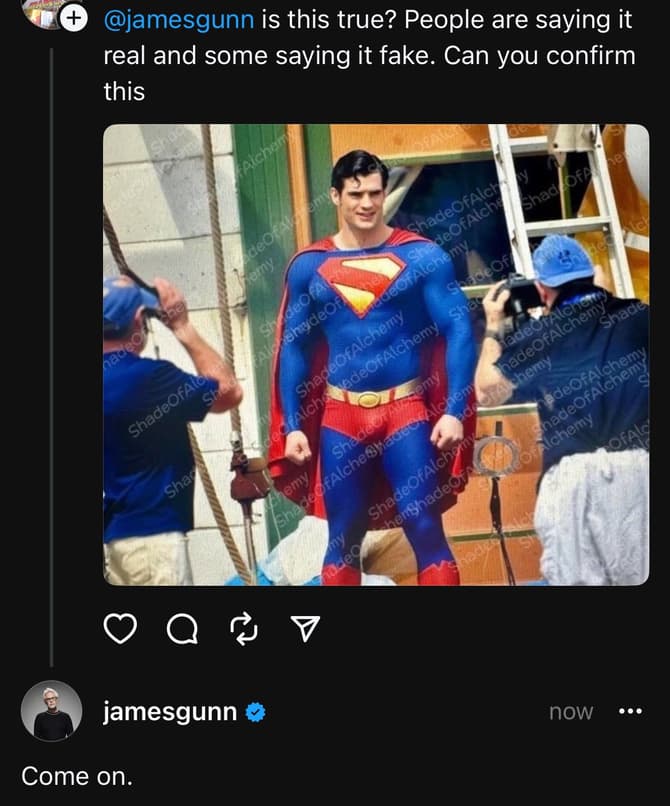Viewport: 670px width, 806px height.
Task: Like the post with heart icon
Action: 120,628
